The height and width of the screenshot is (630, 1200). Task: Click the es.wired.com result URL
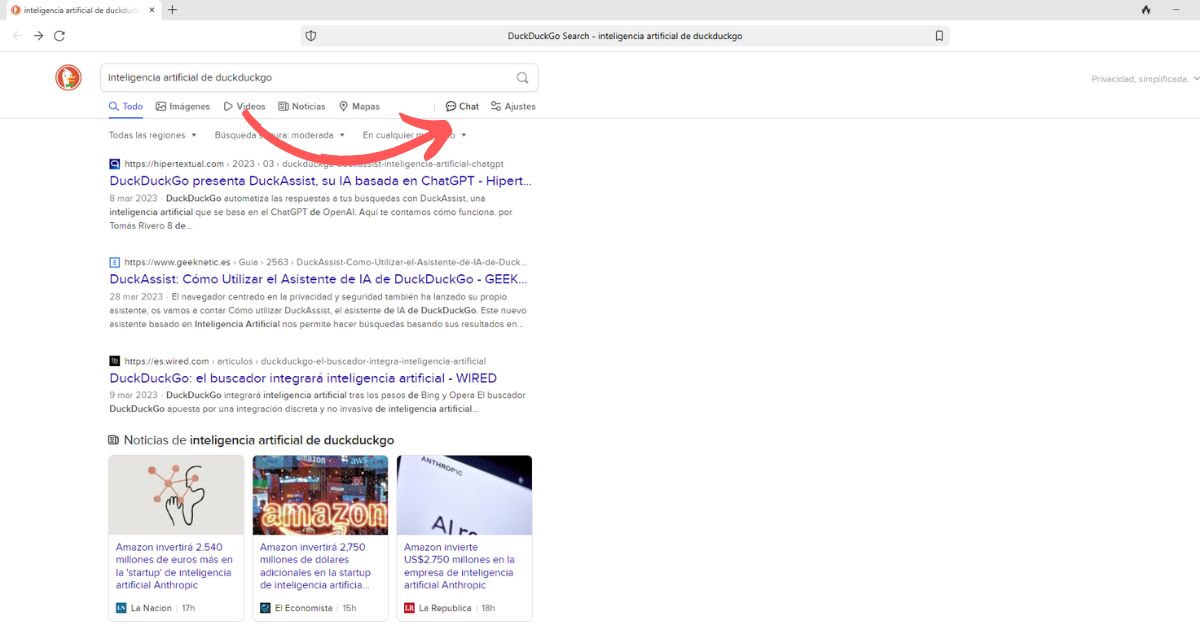click(305, 361)
